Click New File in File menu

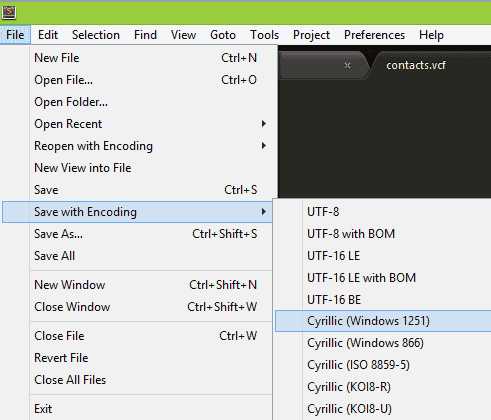[x=151, y=58]
